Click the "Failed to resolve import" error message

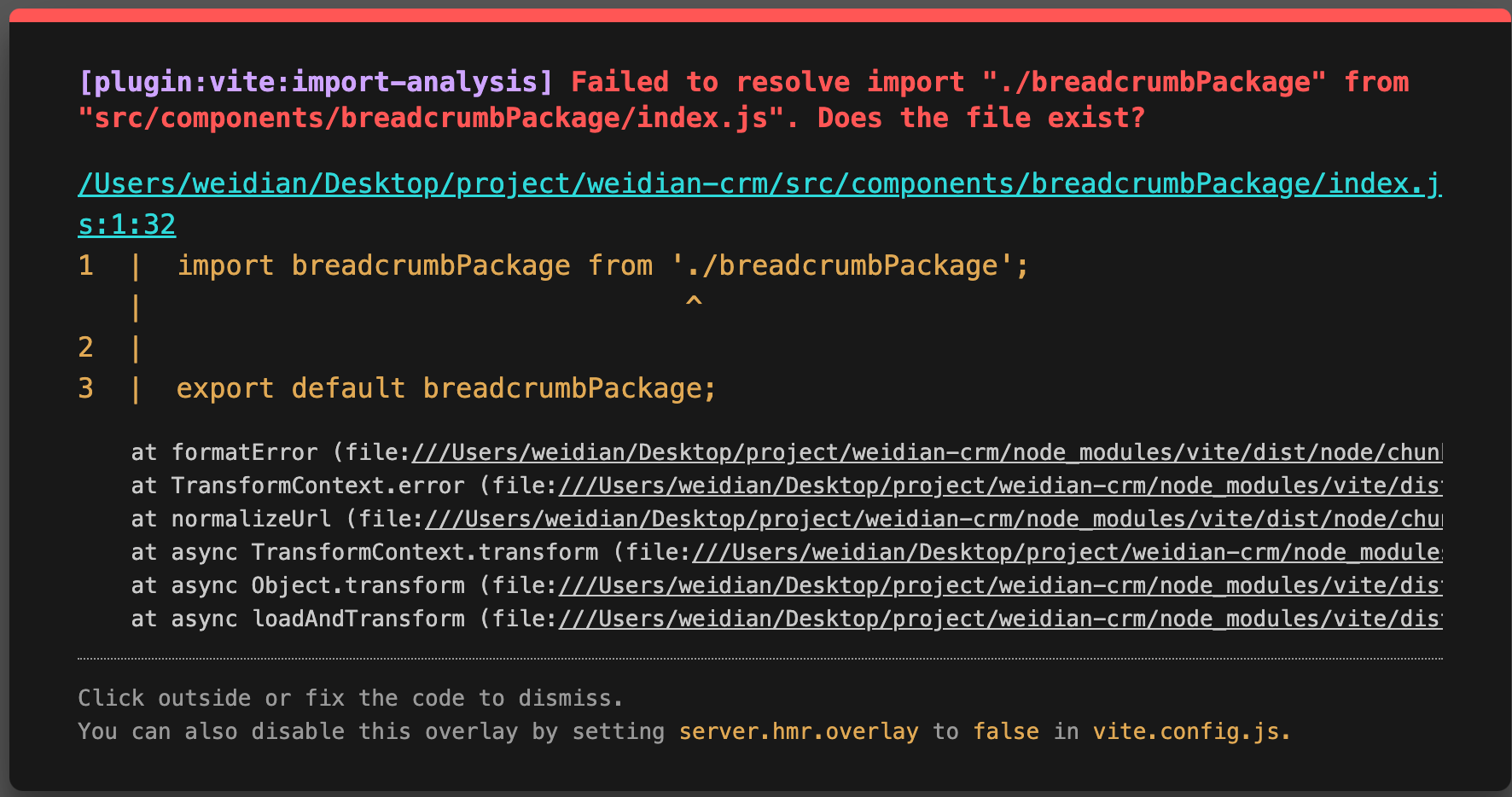pos(768,83)
